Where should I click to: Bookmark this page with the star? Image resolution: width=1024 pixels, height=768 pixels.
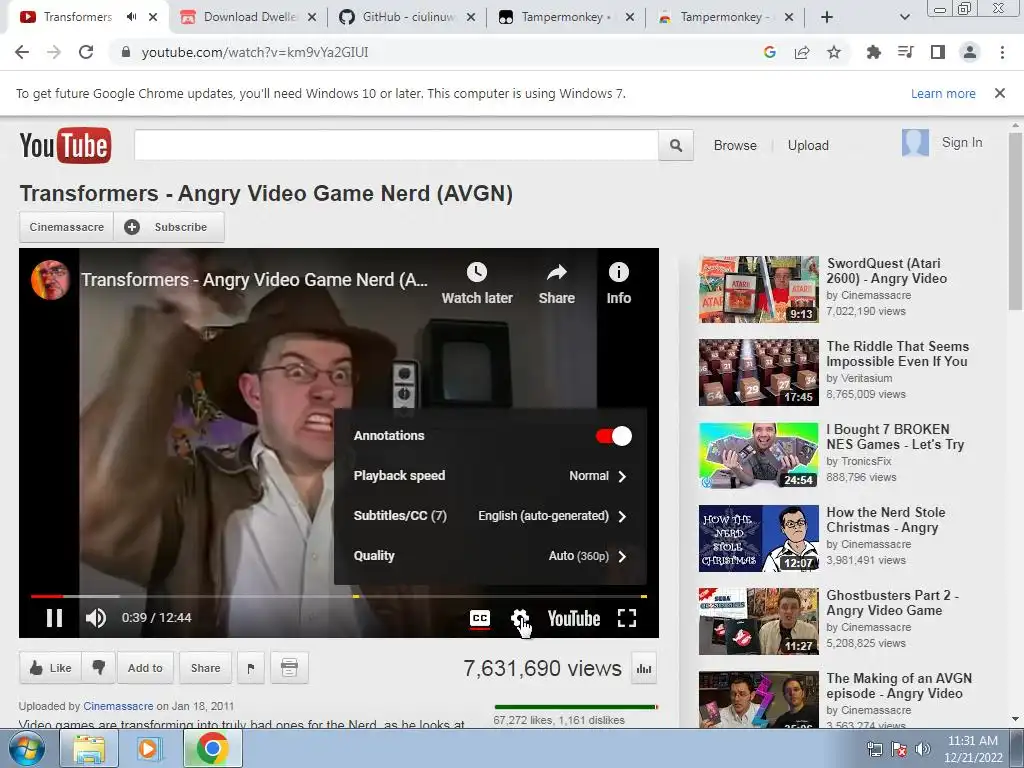coord(834,52)
